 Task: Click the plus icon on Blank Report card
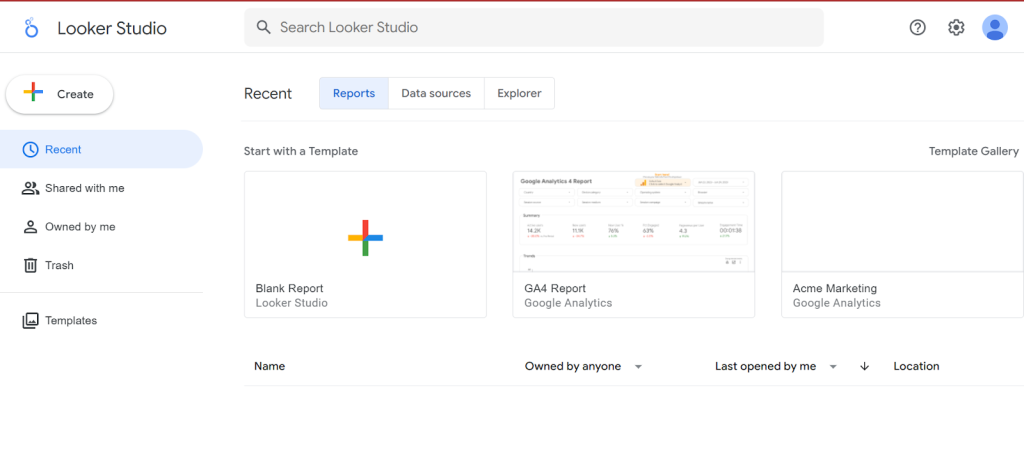click(365, 238)
